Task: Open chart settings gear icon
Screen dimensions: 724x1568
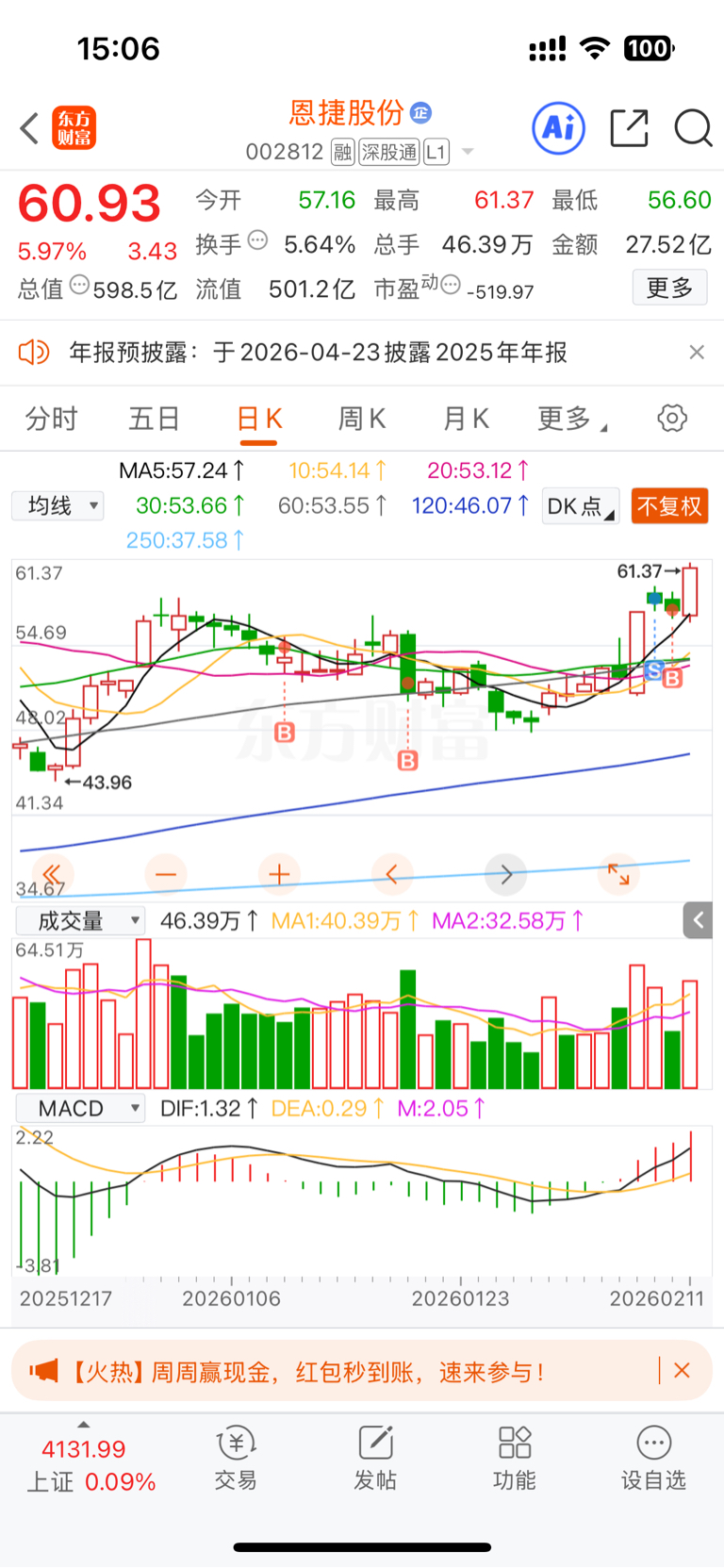Action: point(672,418)
